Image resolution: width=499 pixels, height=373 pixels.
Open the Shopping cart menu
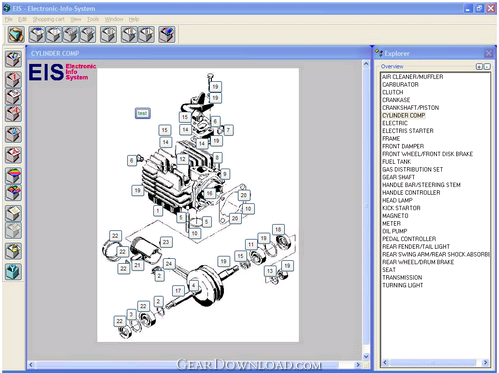point(49,19)
